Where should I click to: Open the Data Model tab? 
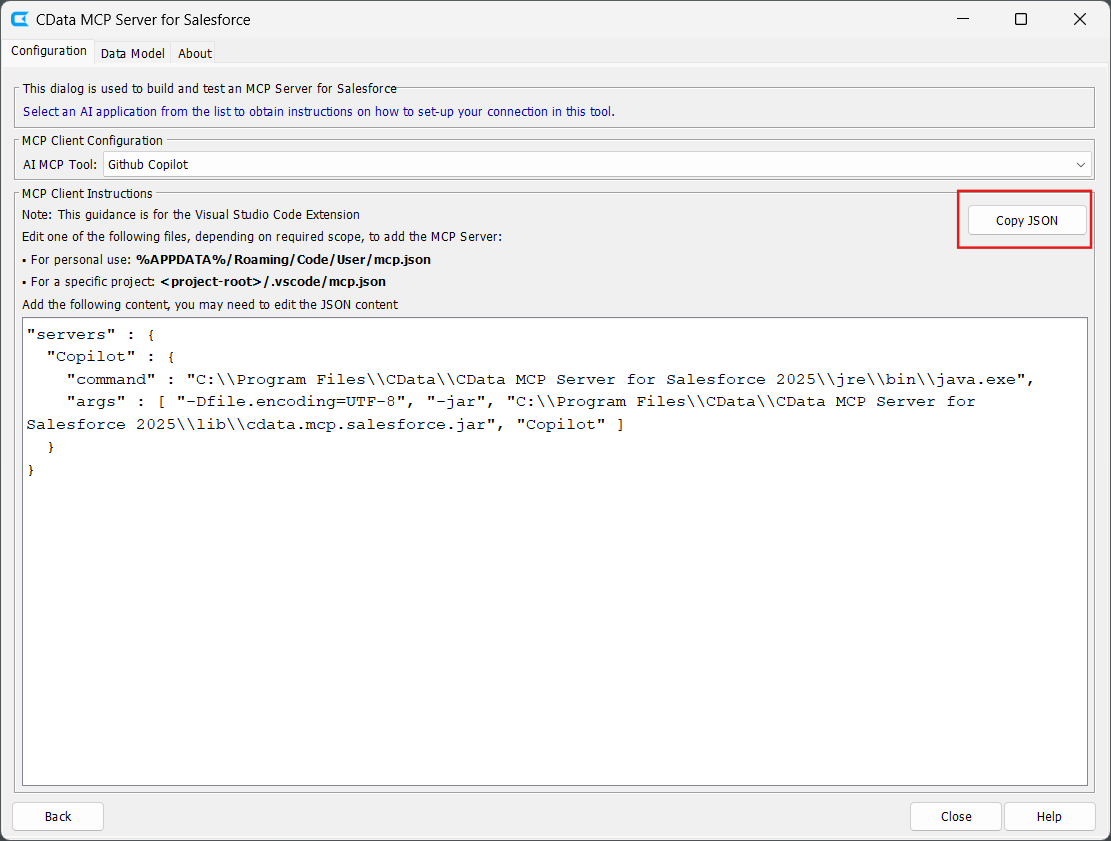pyautogui.click(x=132, y=53)
